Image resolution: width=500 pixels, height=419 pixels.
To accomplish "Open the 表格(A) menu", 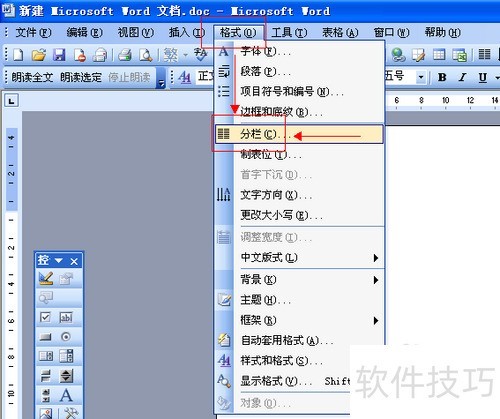I will (340, 32).
